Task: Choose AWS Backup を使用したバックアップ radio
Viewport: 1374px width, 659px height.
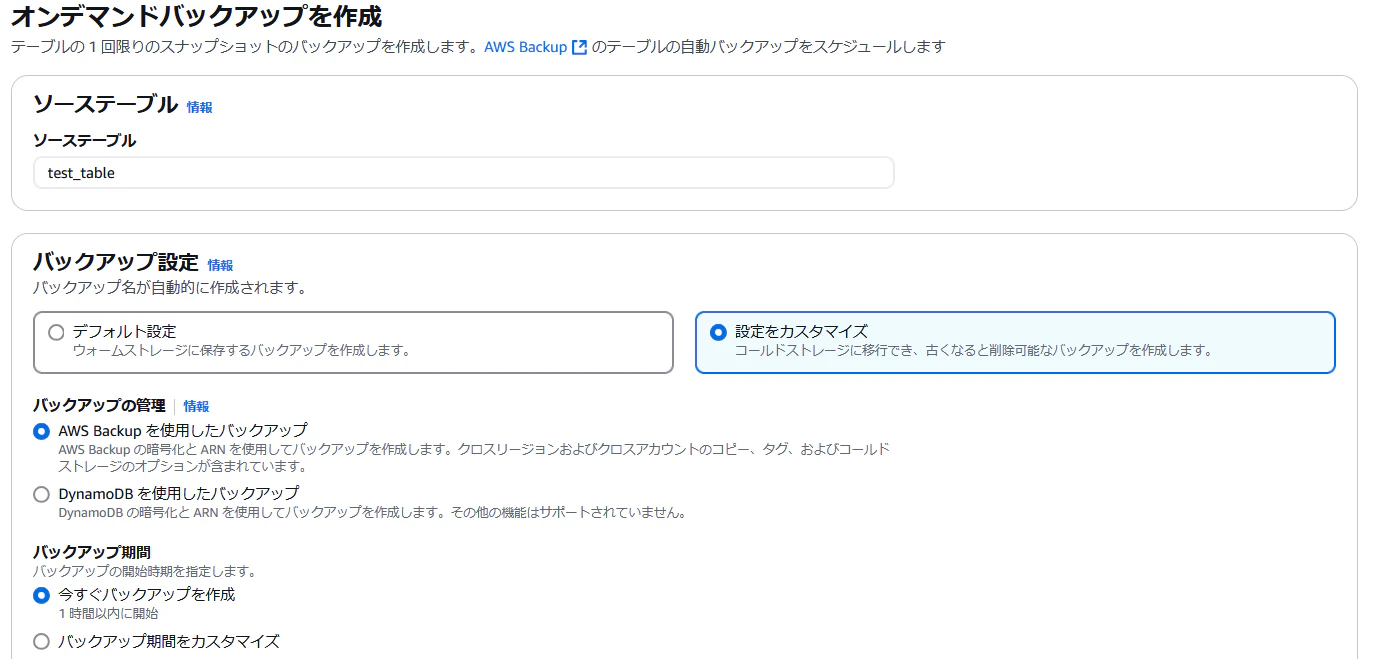Action: point(41,432)
